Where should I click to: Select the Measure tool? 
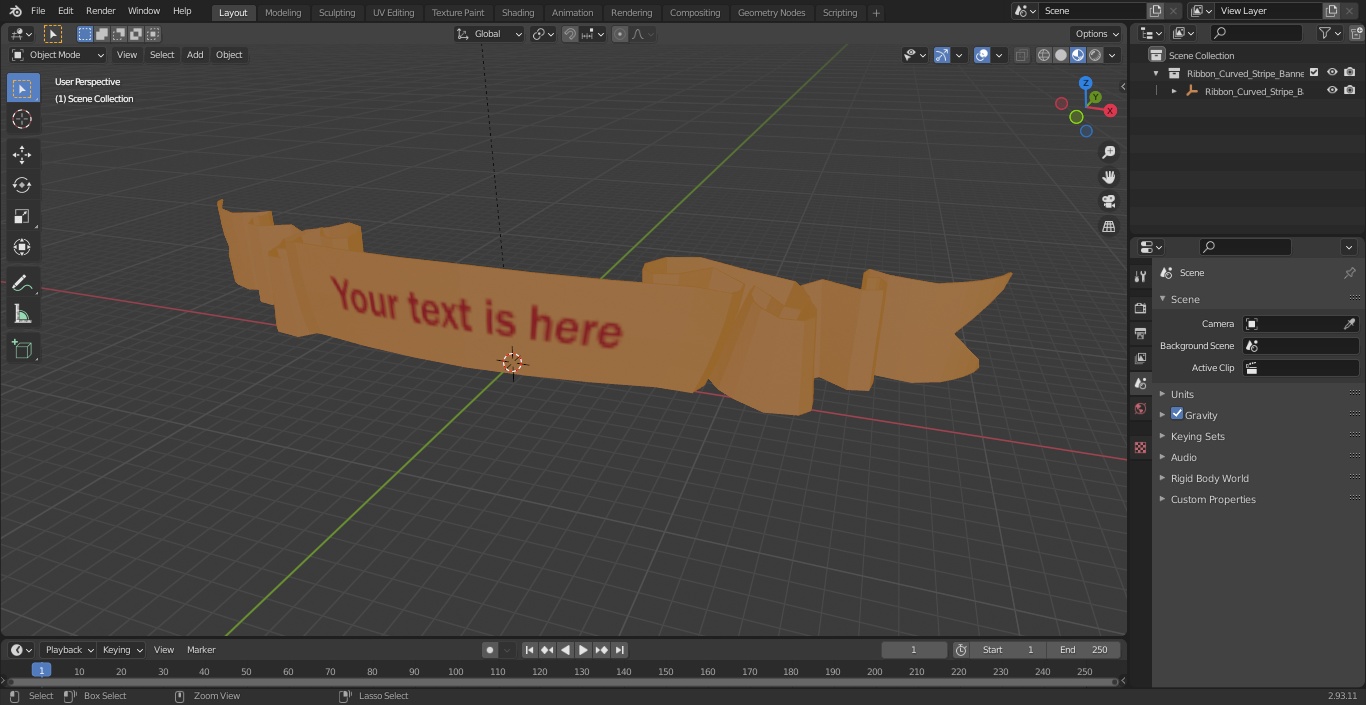point(23,314)
